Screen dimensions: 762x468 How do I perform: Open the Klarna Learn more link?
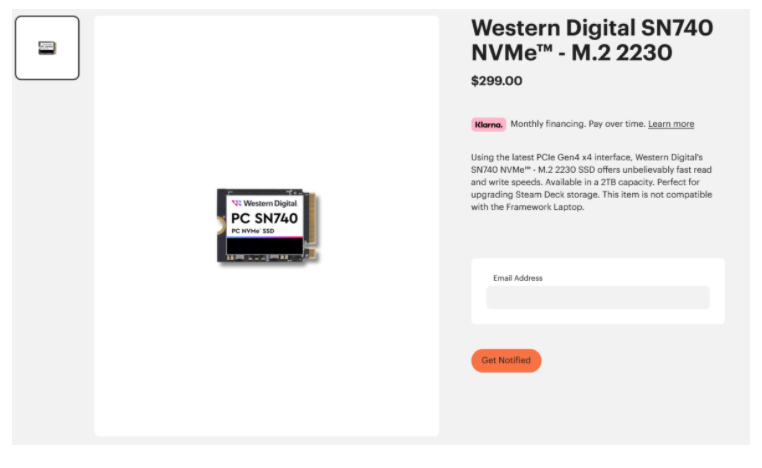click(671, 124)
